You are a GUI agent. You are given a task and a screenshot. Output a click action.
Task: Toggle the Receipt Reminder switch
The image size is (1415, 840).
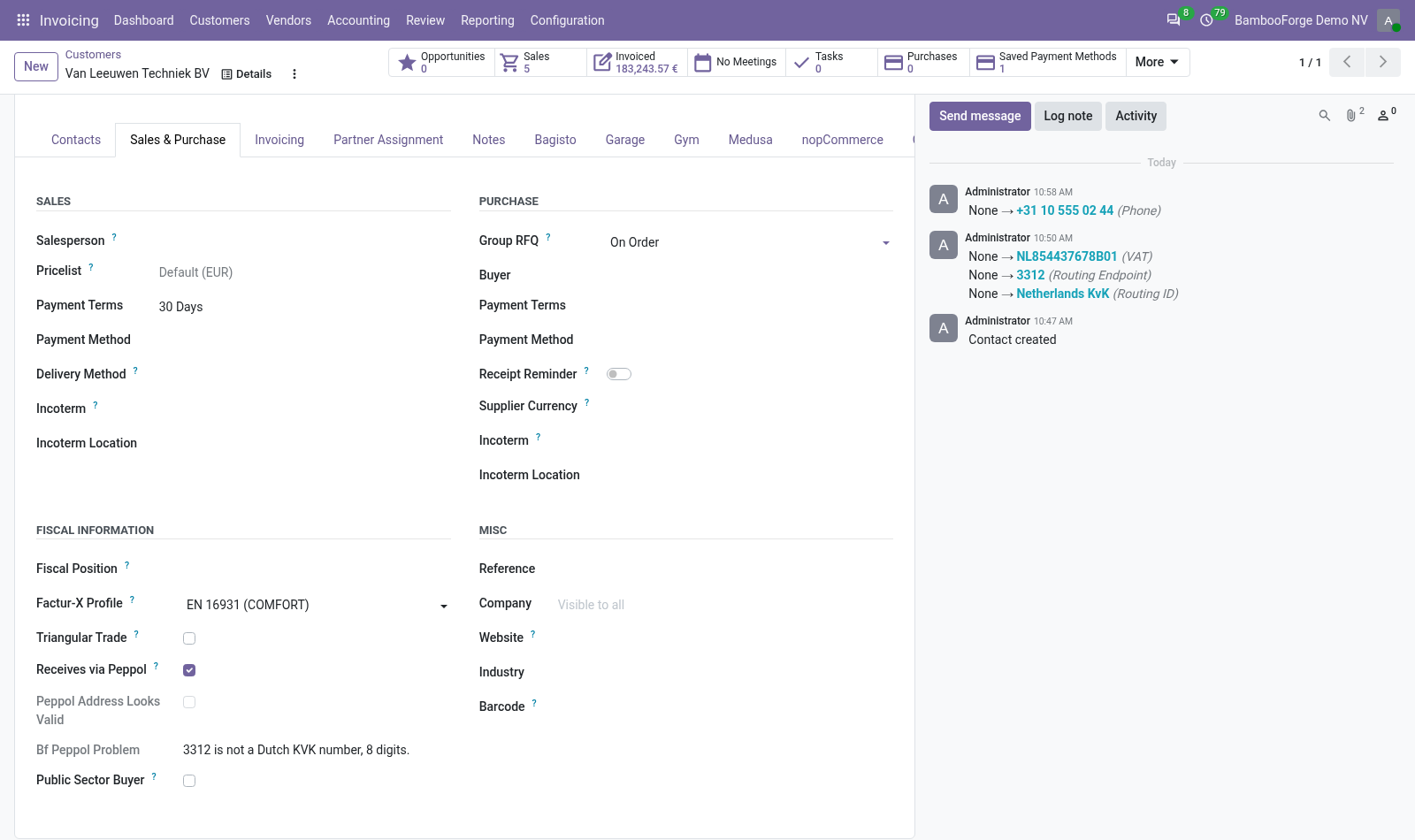(619, 374)
